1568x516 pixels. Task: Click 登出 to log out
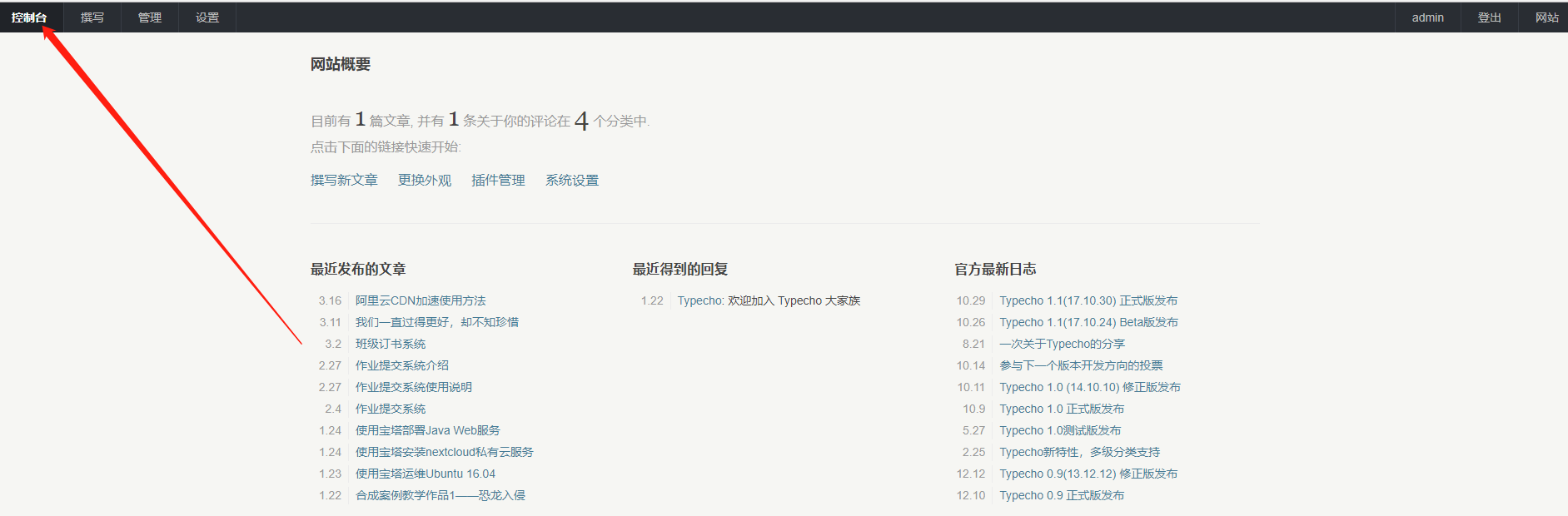pyautogui.click(x=1489, y=17)
